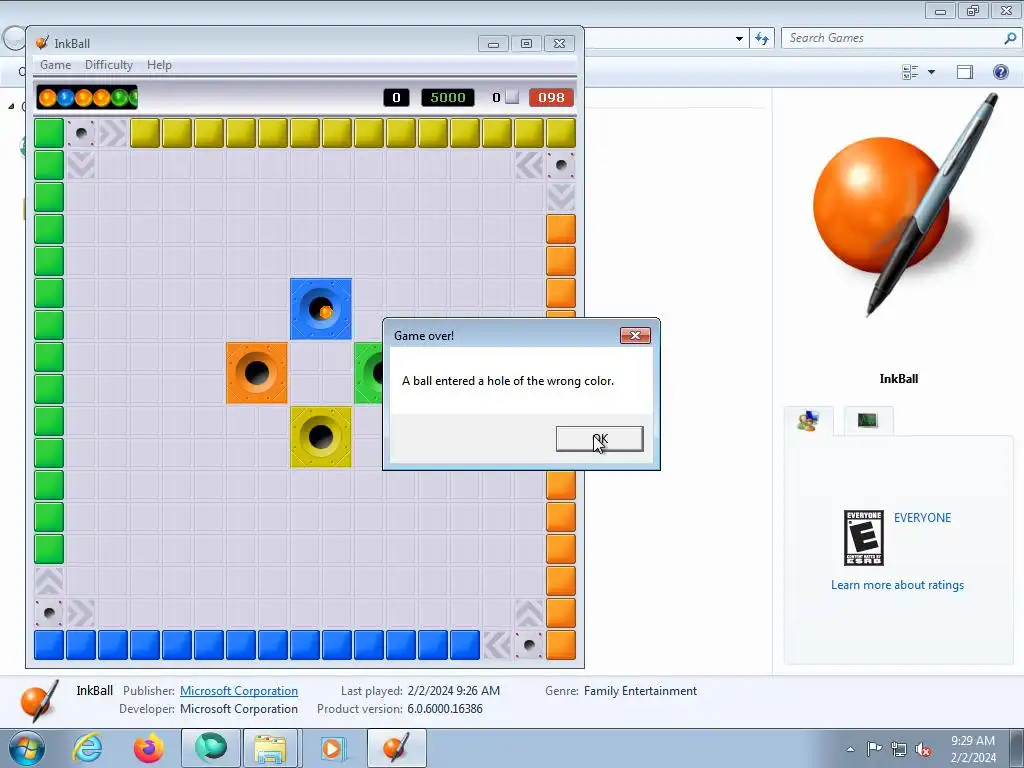Viewport: 1024px width, 768px height.
Task: Click the bottom-right ball spawn tile
Action: [529, 645]
